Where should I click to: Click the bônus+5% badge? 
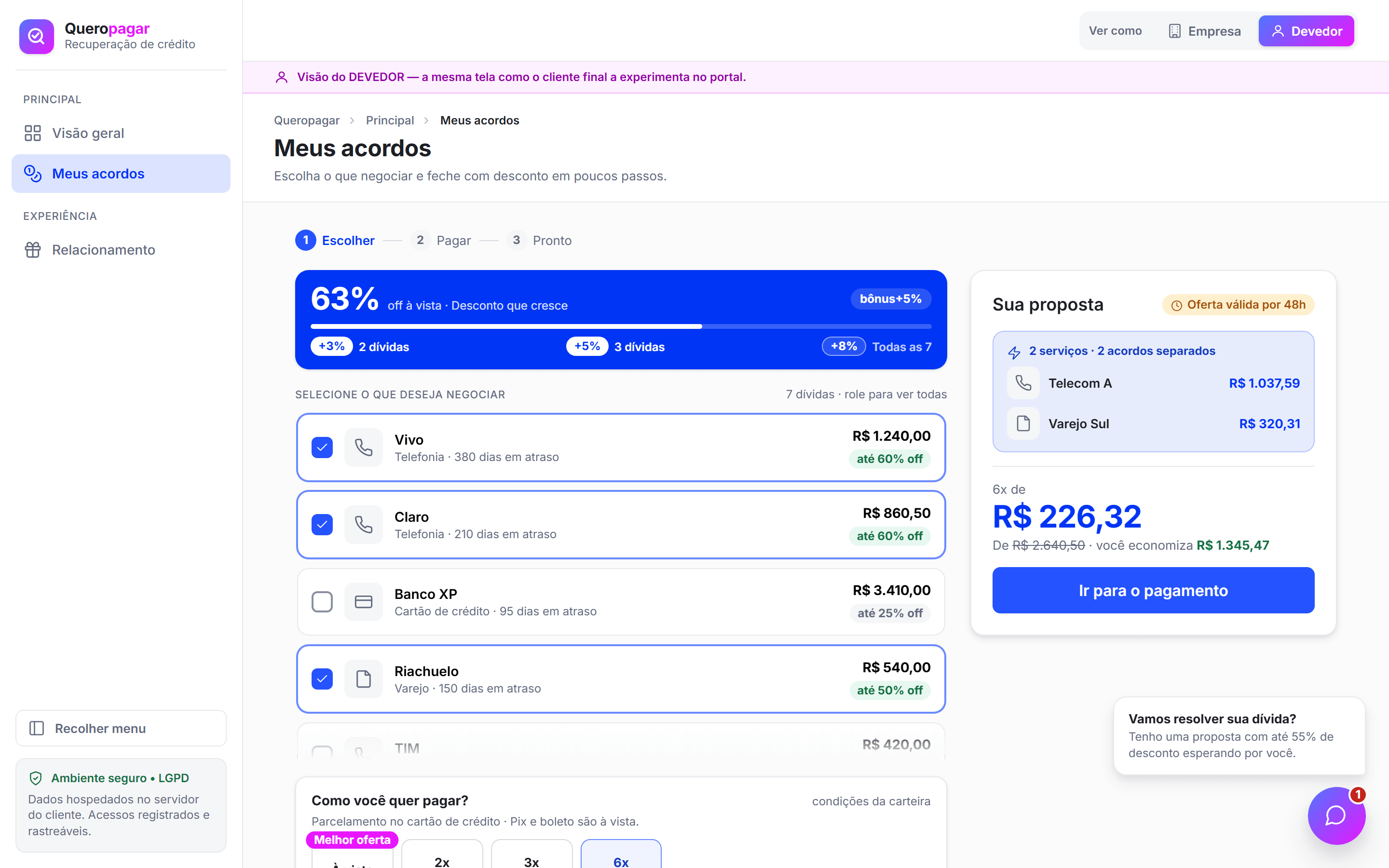point(890,298)
